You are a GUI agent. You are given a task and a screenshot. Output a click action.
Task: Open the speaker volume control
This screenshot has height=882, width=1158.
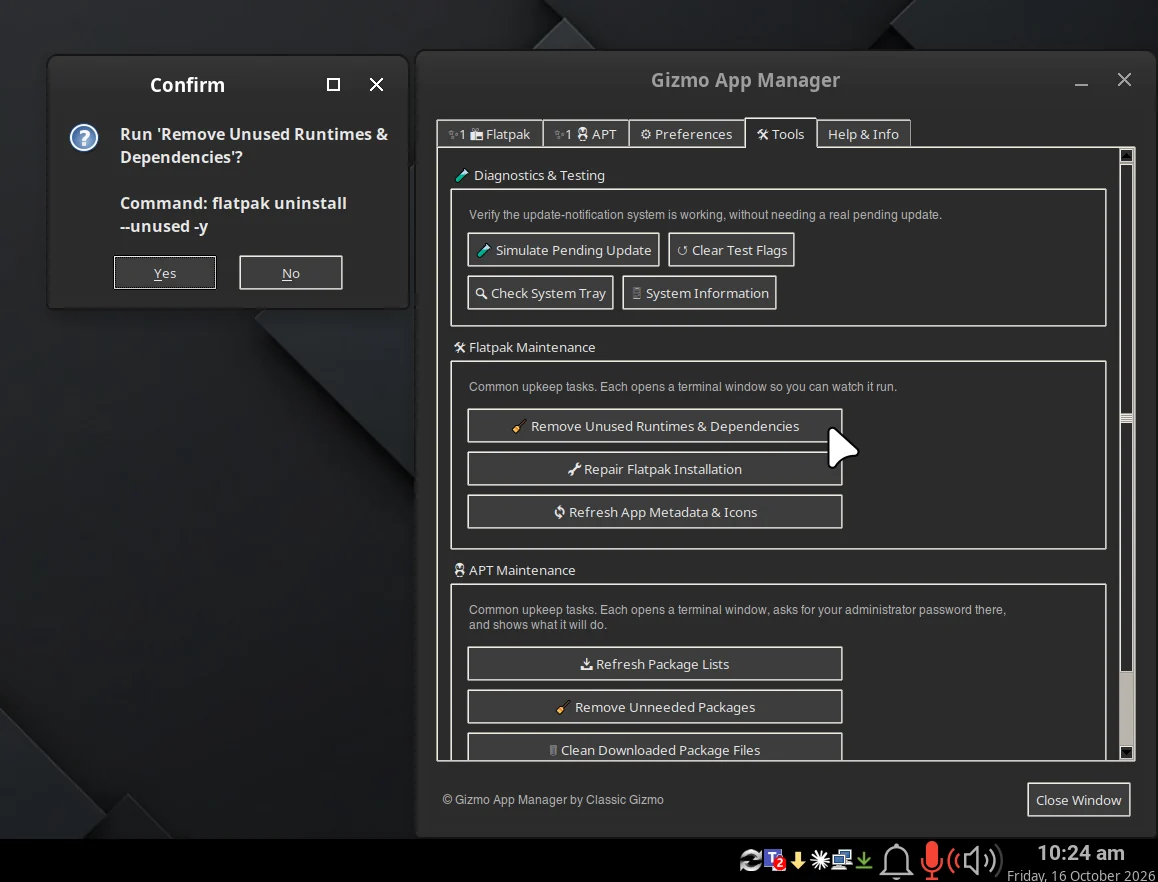[x=975, y=861]
